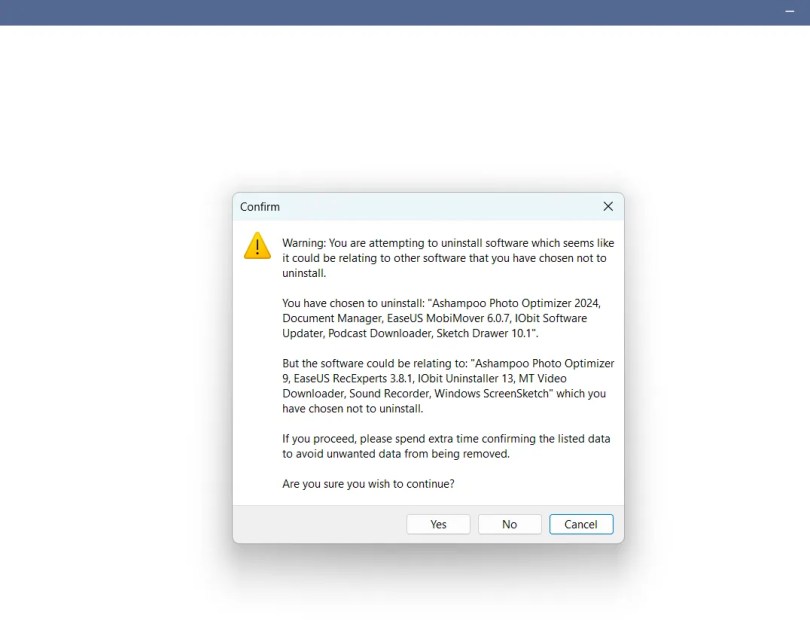Confirm uninstall by clicking Yes
The width and height of the screenshot is (810, 639).
(x=438, y=524)
